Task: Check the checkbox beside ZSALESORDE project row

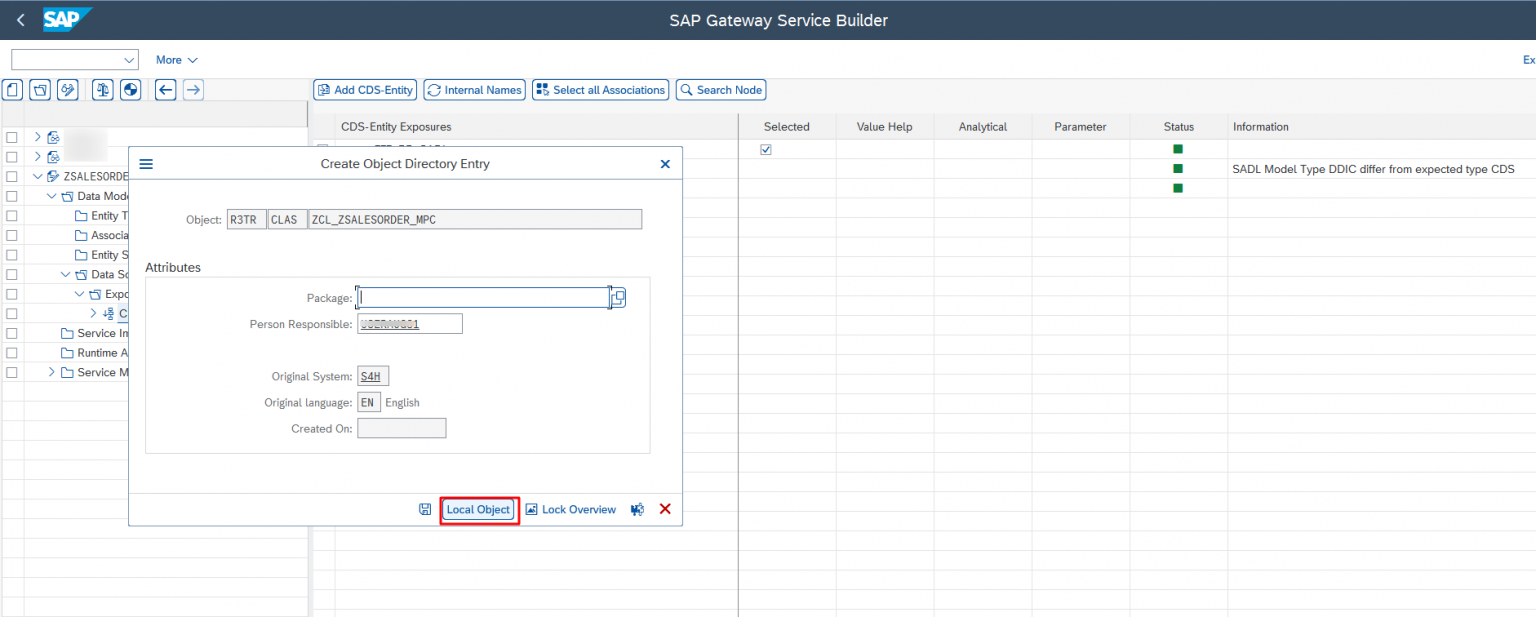Action: (11, 176)
